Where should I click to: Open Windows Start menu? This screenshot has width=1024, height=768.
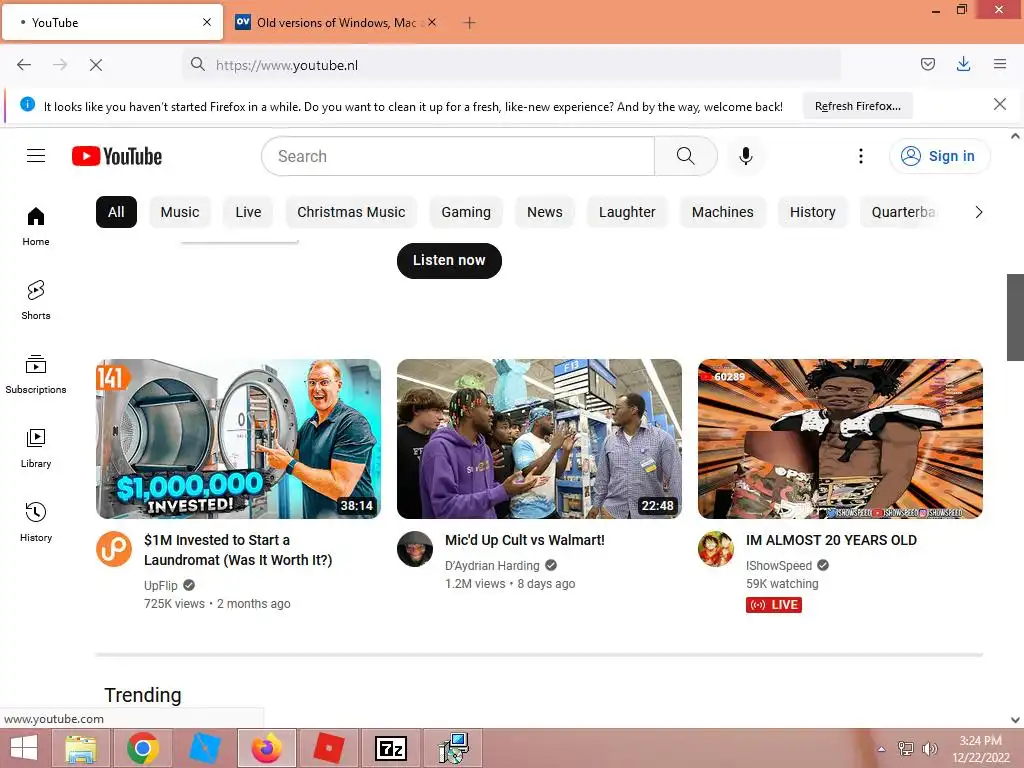(x=24, y=748)
